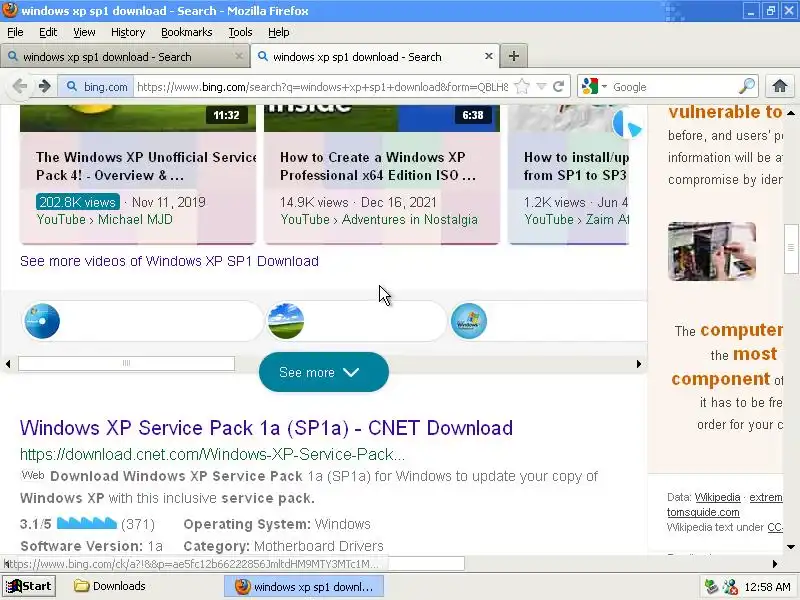800x600 pixels.
Task: Click the 11:32 video thumbnail
Action: tap(138, 118)
